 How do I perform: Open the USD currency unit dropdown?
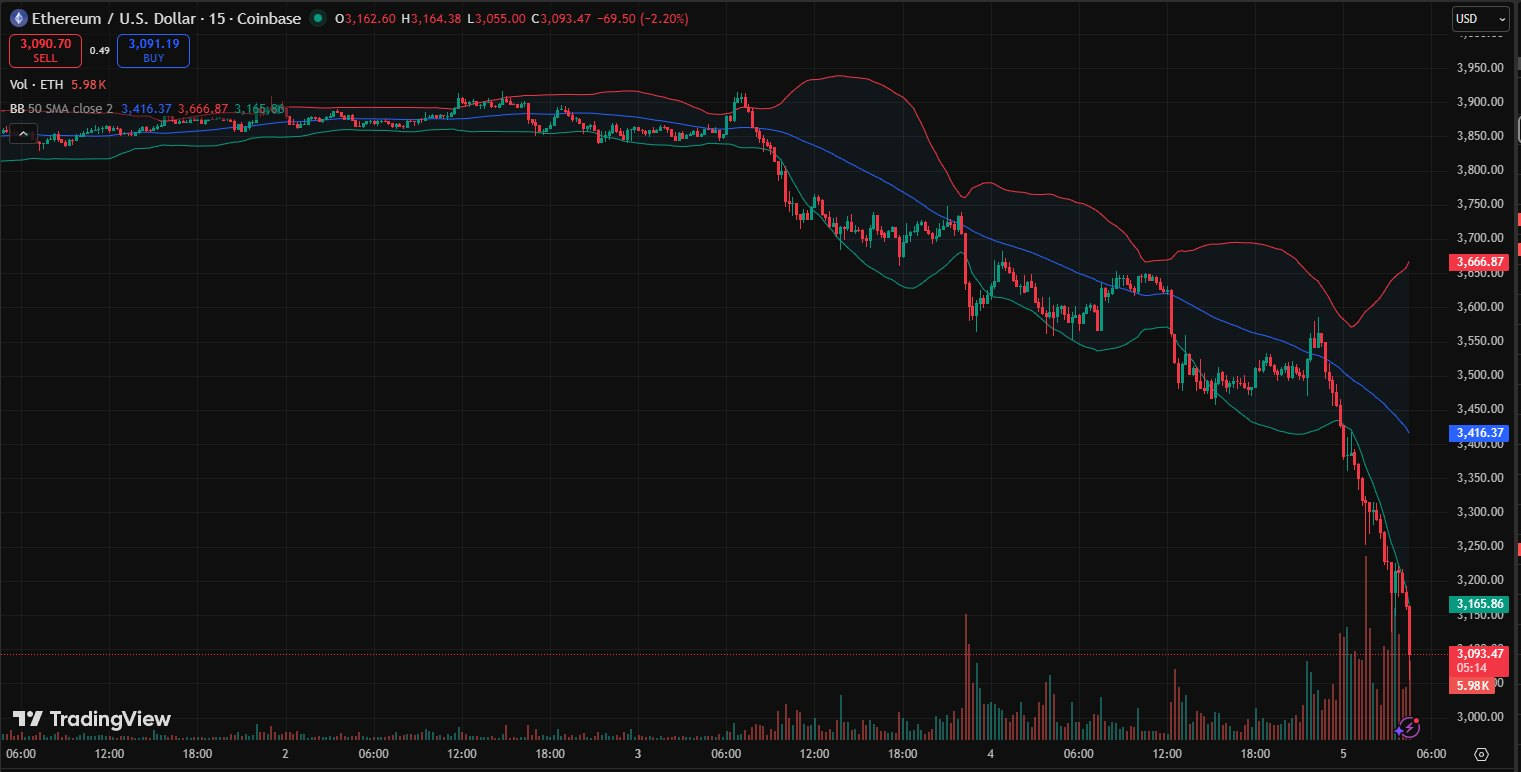[1481, 18]
